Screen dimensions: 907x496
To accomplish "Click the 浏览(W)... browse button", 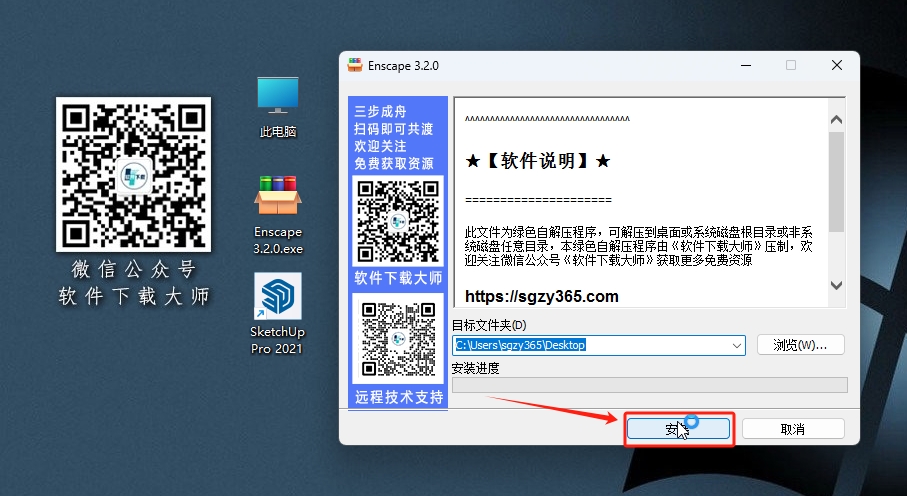I will pos(801,345).
